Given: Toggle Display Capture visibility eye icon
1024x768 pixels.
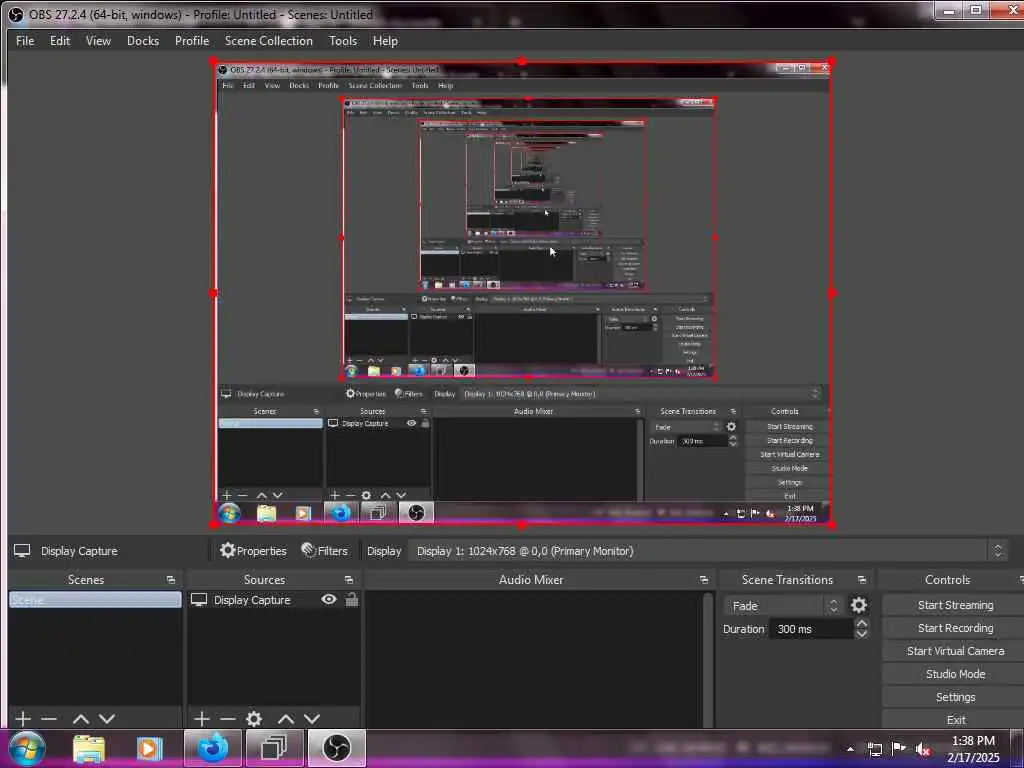Looking at the screenshot, I should [x=328, y=599].
